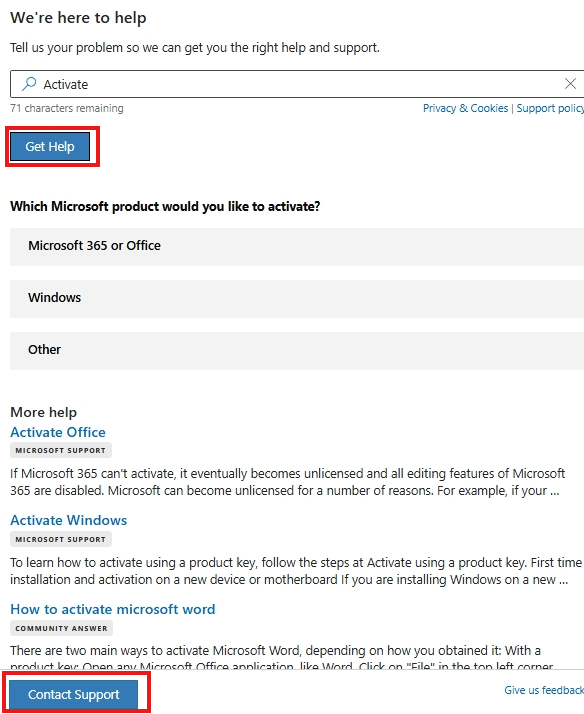Click the 'We're here to help' heading
584x714 pixels.
(78, 18)
